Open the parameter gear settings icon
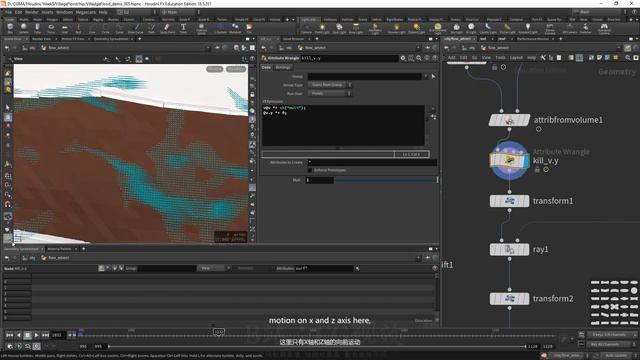The width and height of the screenshot is (640, 360). point(403,58)
